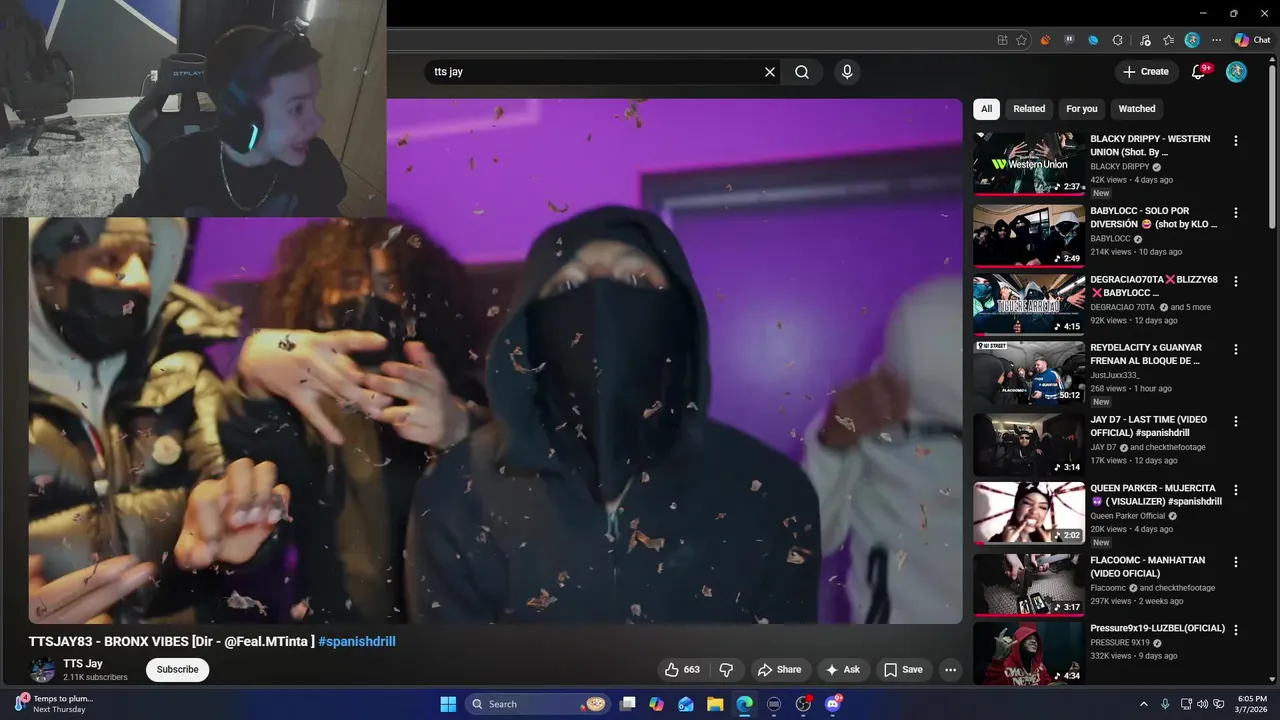Click the Twitch-style extension icon
1280x720 pixels.
tap(1069, 40)
